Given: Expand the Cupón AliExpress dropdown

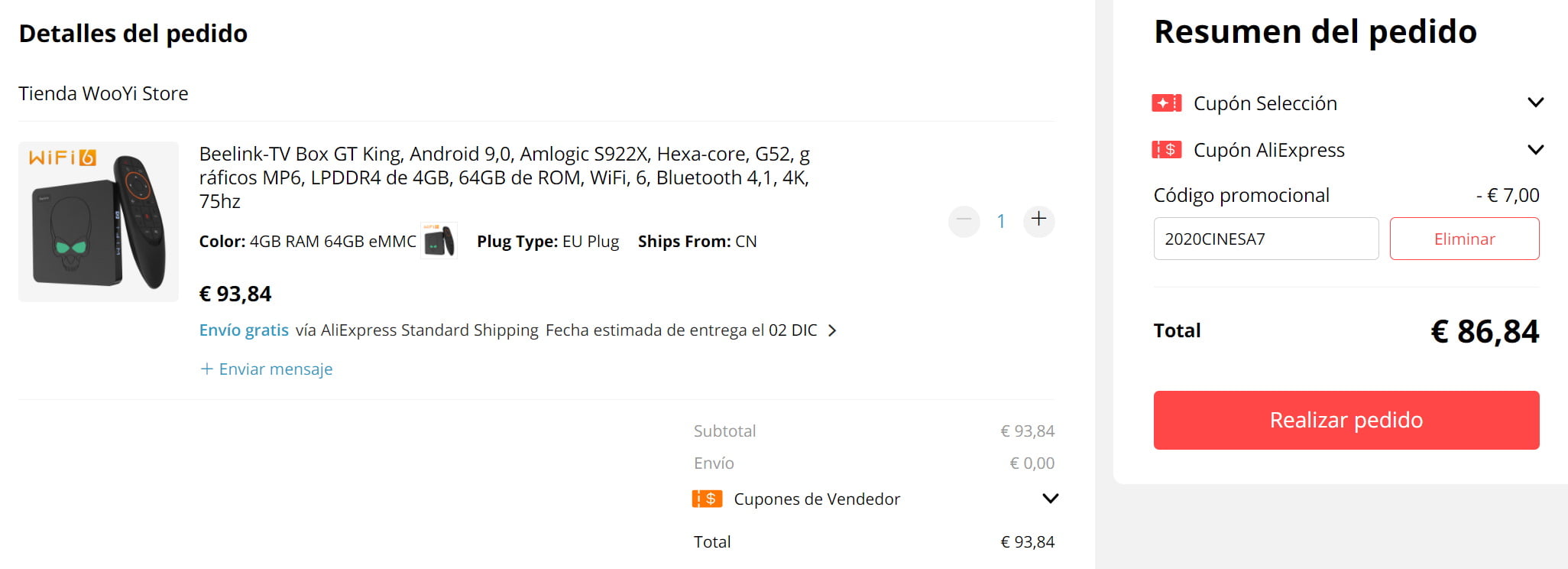Looking at the screenshot, I should (x=1535, y=150).
